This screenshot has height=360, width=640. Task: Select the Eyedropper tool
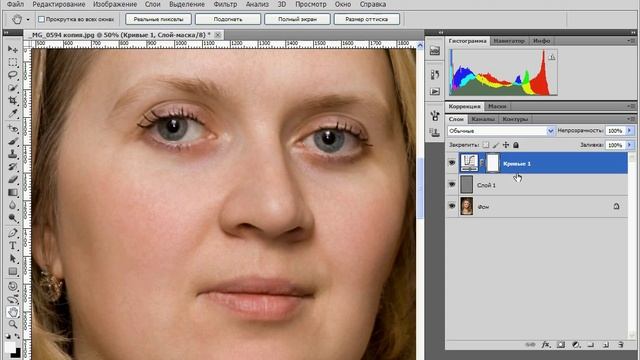coord(13,114)
